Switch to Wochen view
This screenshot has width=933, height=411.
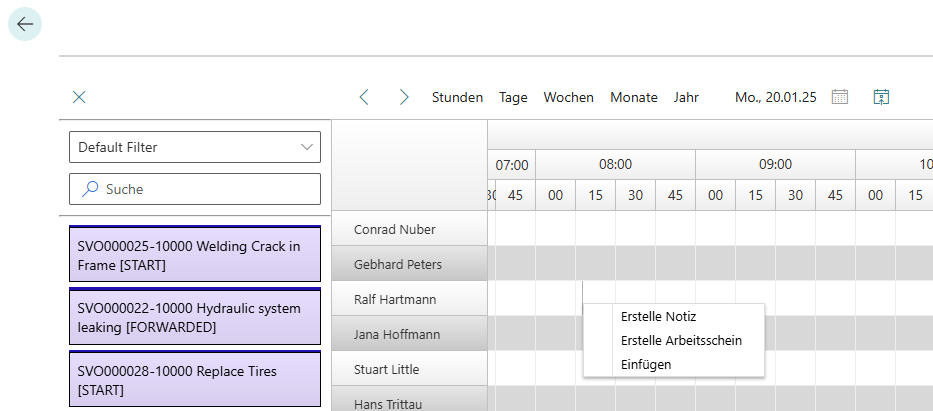(568, 98)
